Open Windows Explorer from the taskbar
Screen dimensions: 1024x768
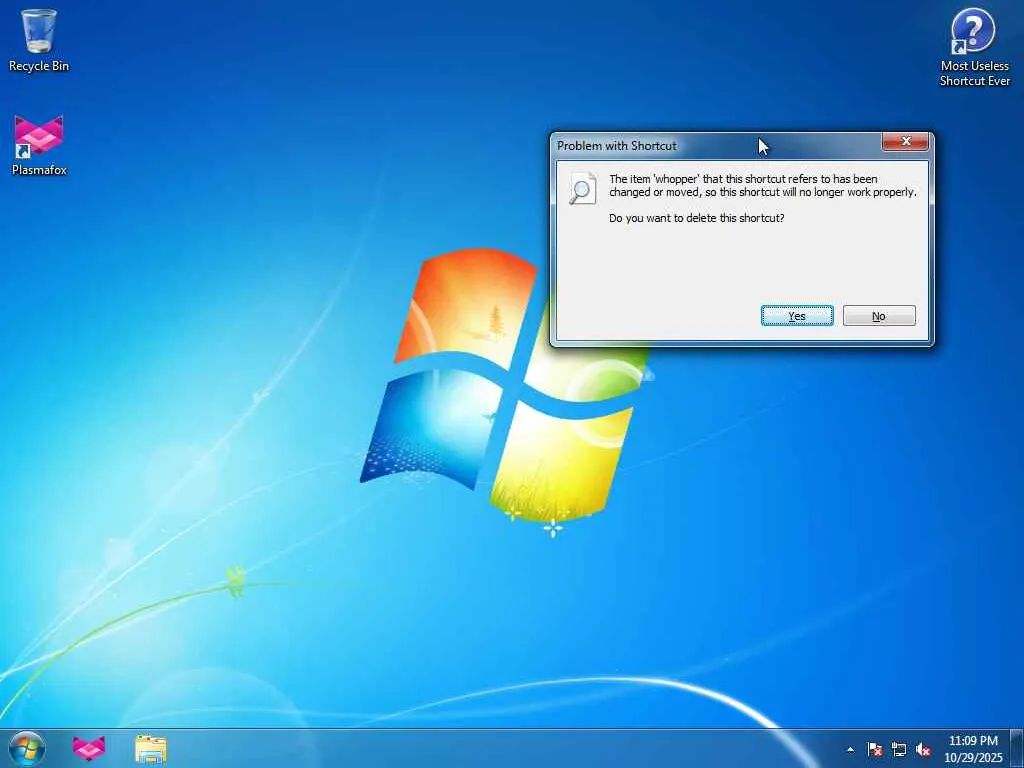coord(151,748)
